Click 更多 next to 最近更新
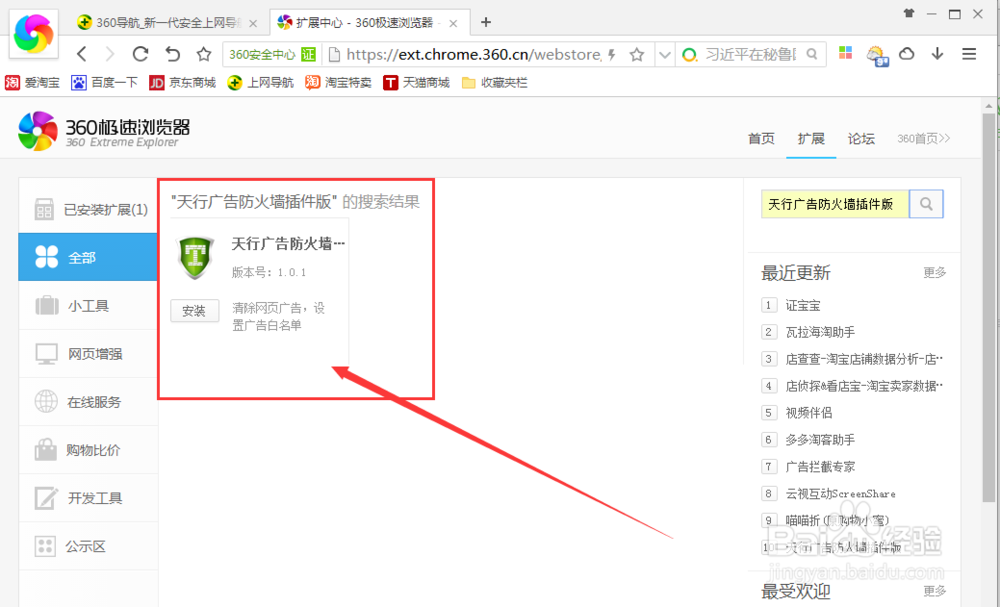 pos(934,272)
